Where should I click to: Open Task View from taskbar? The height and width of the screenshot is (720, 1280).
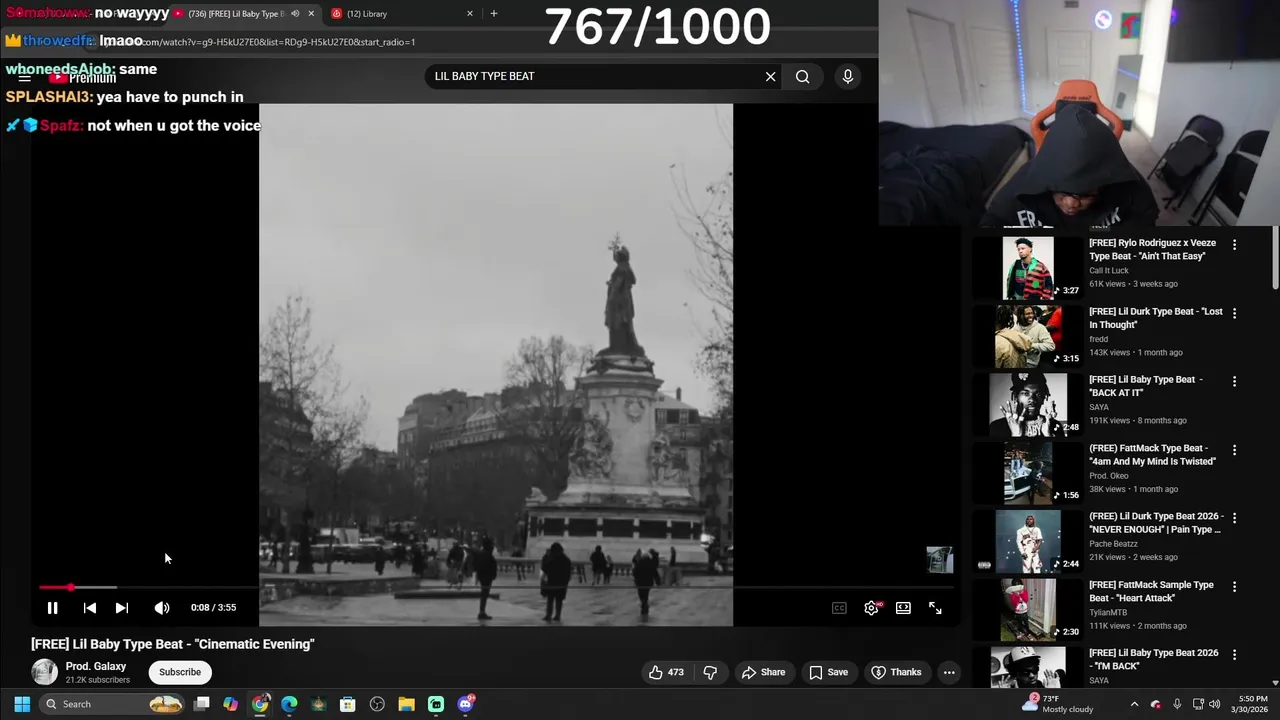point(202,704)
